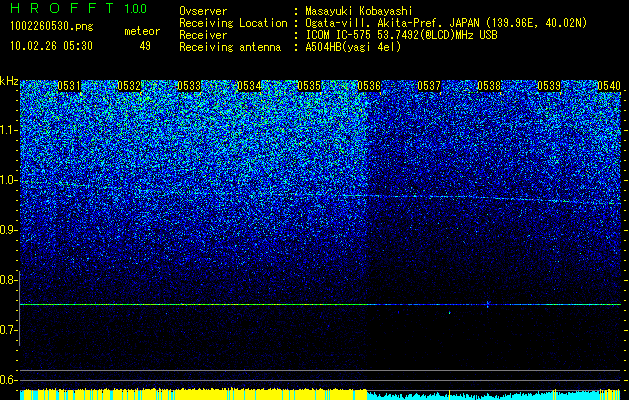Screen dimensions: 629x400
Task: Click the 0532 time marker
Action: click(x=129, y=86)
